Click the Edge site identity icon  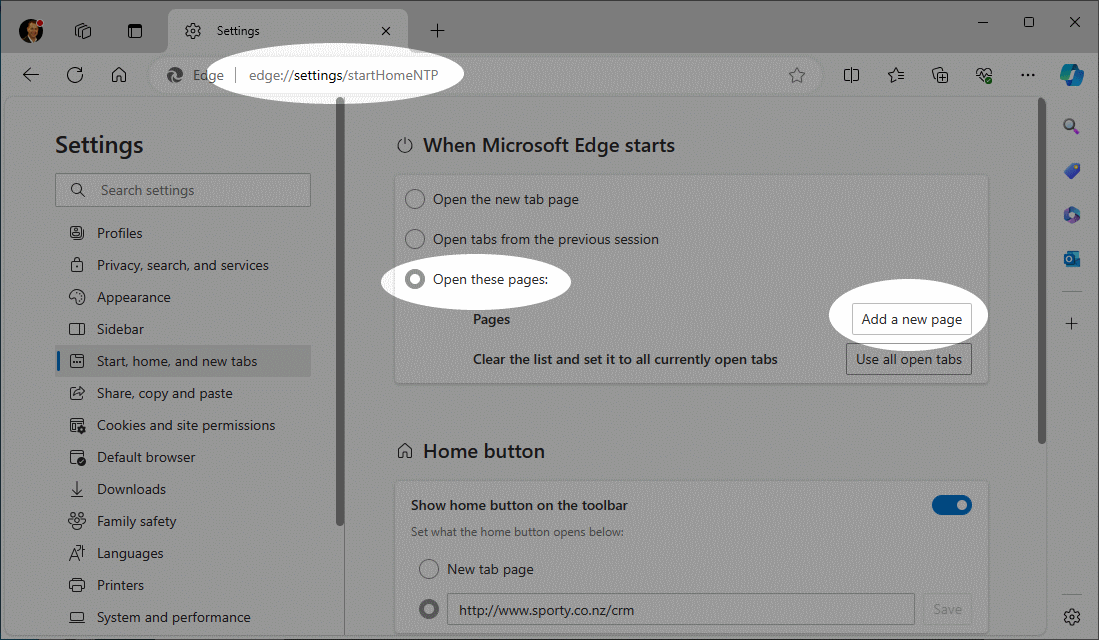point(175,75)
